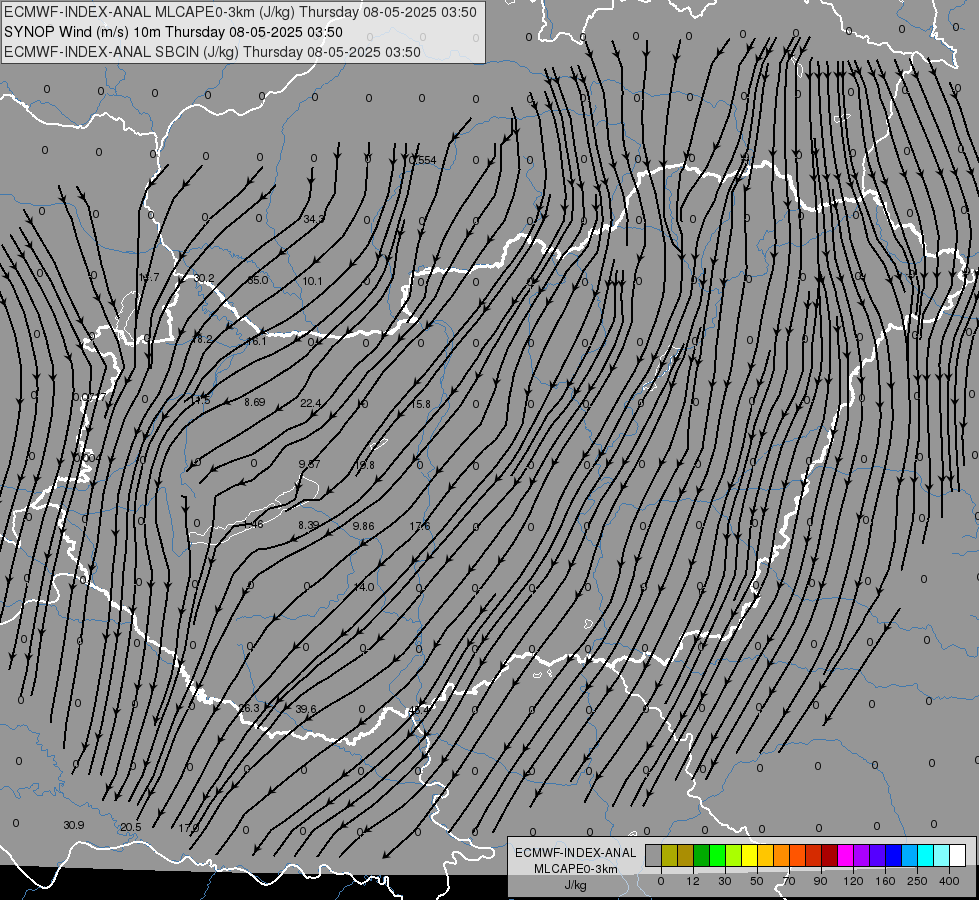Choose the indigo-violet legend swatch
This screenshot has width=979, height=900.
878,855
